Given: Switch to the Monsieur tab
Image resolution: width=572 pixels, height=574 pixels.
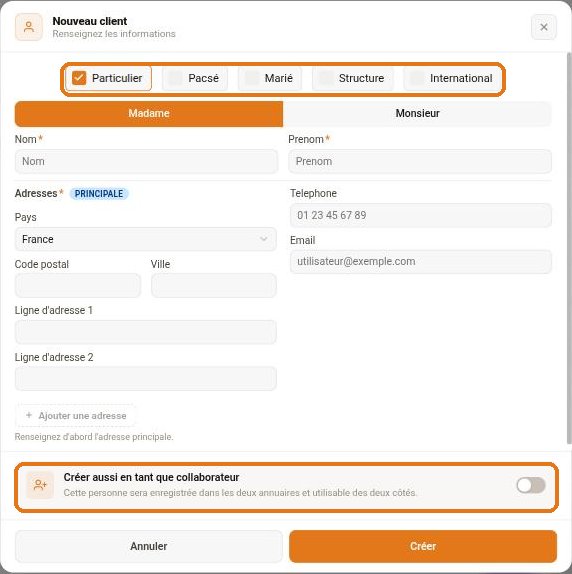Looking at the screenshot, I should [417, 113].
